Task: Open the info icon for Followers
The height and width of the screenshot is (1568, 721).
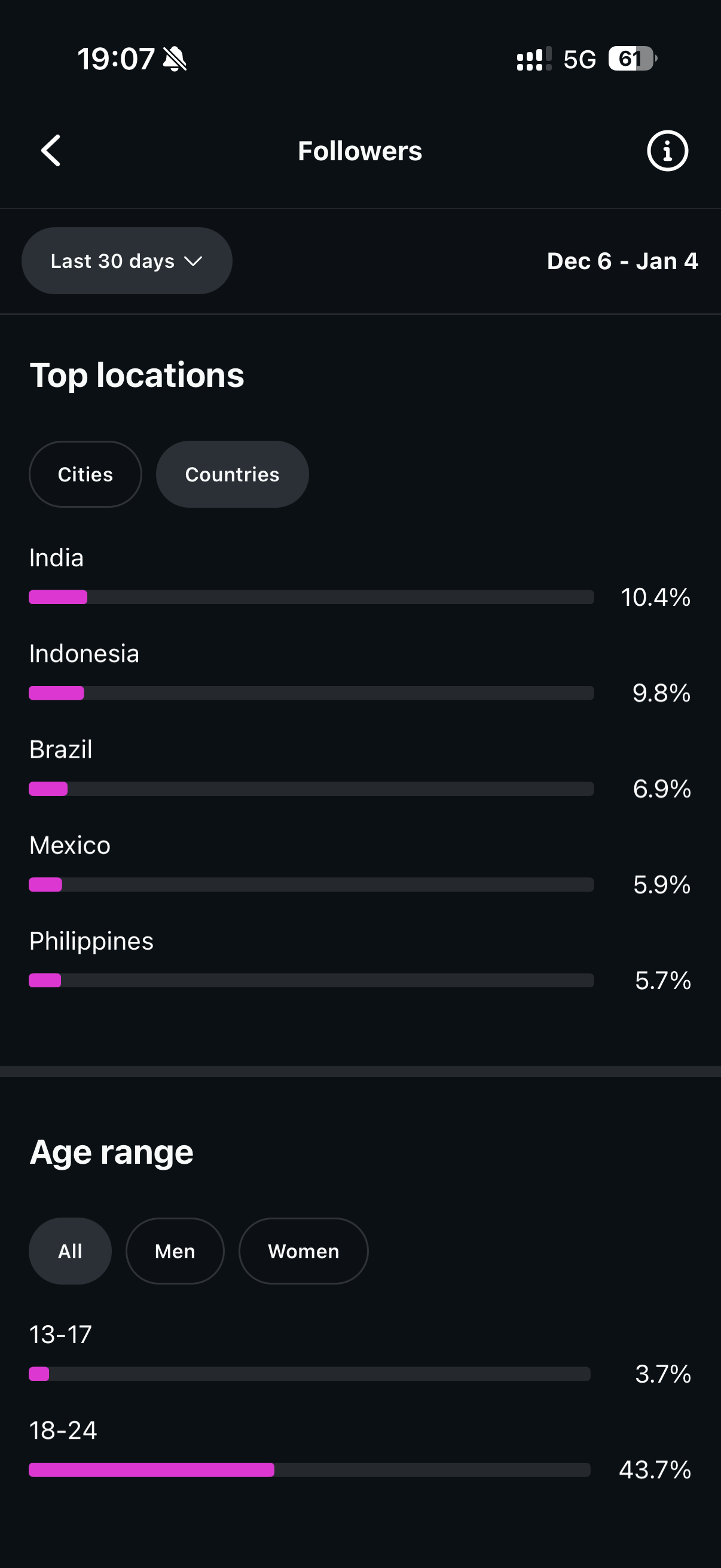Action: click(667, 150)
